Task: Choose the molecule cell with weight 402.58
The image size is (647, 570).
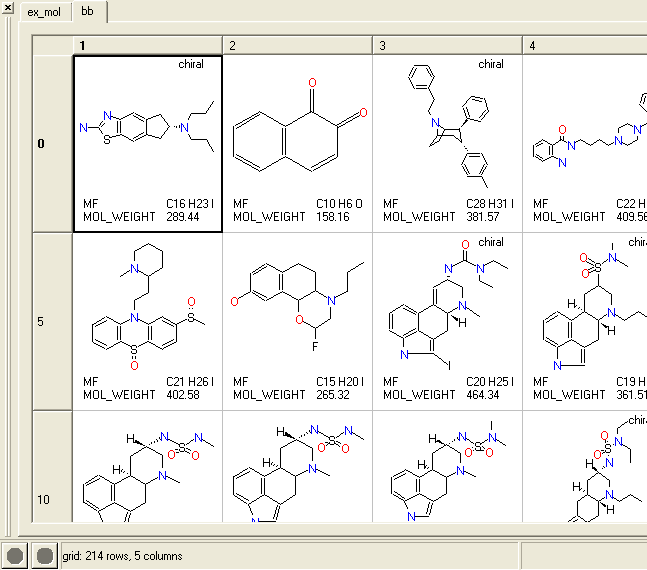Action: [148, 322]
